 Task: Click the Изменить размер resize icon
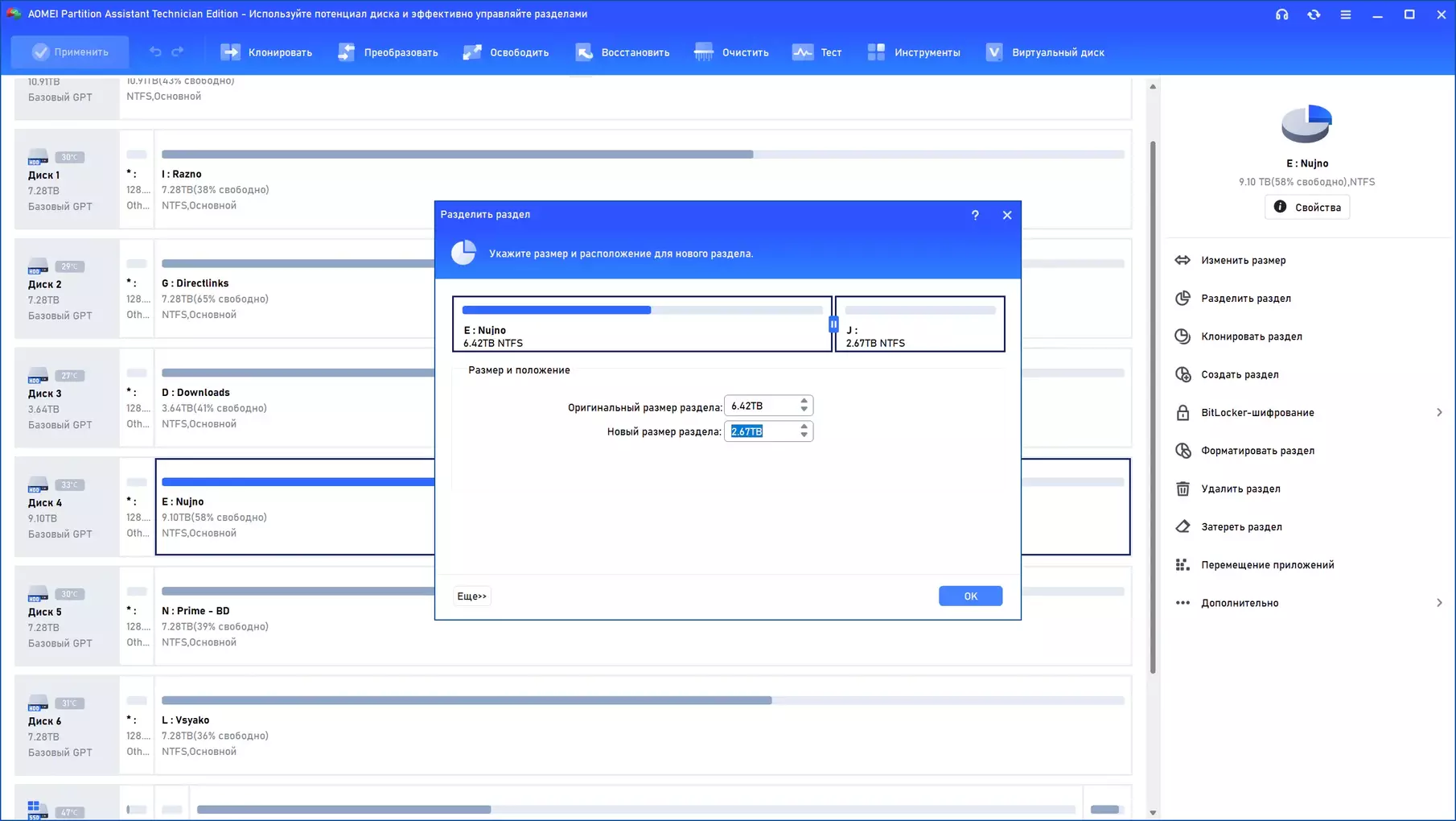pos(1182,260)
